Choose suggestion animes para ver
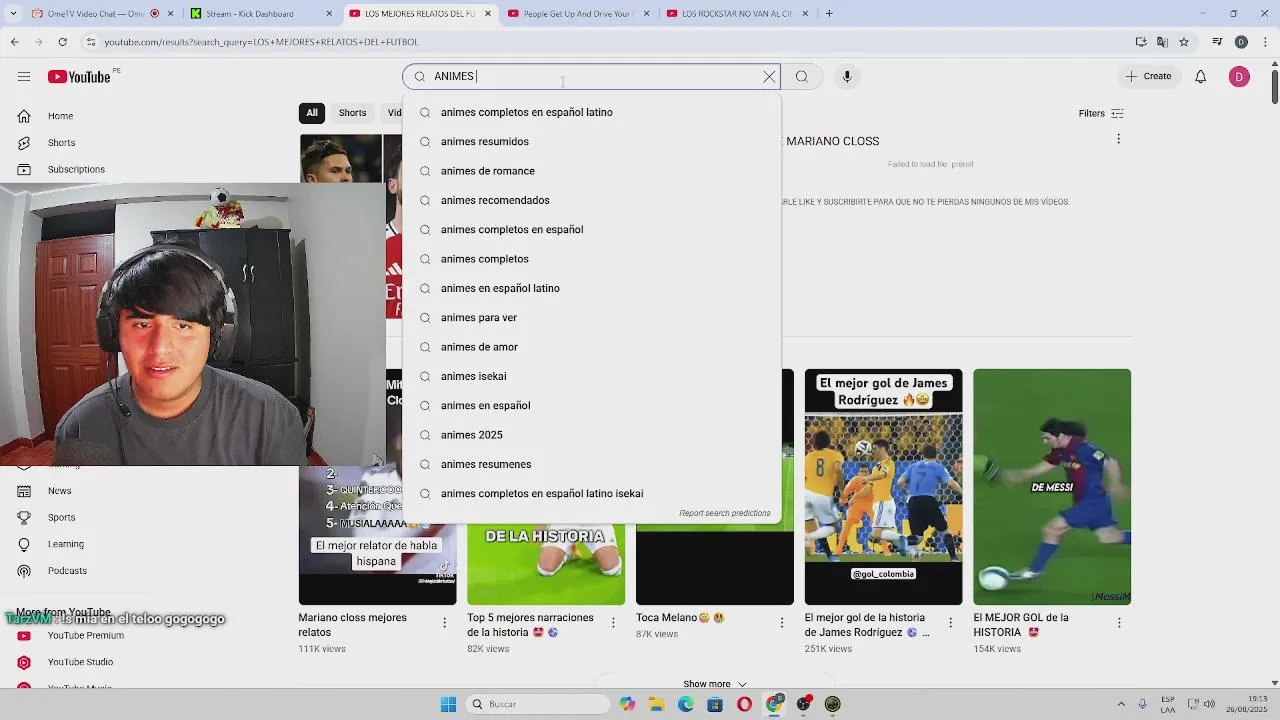The height and width of the screenshot is (720, 1280). click(x=591, y=318)
